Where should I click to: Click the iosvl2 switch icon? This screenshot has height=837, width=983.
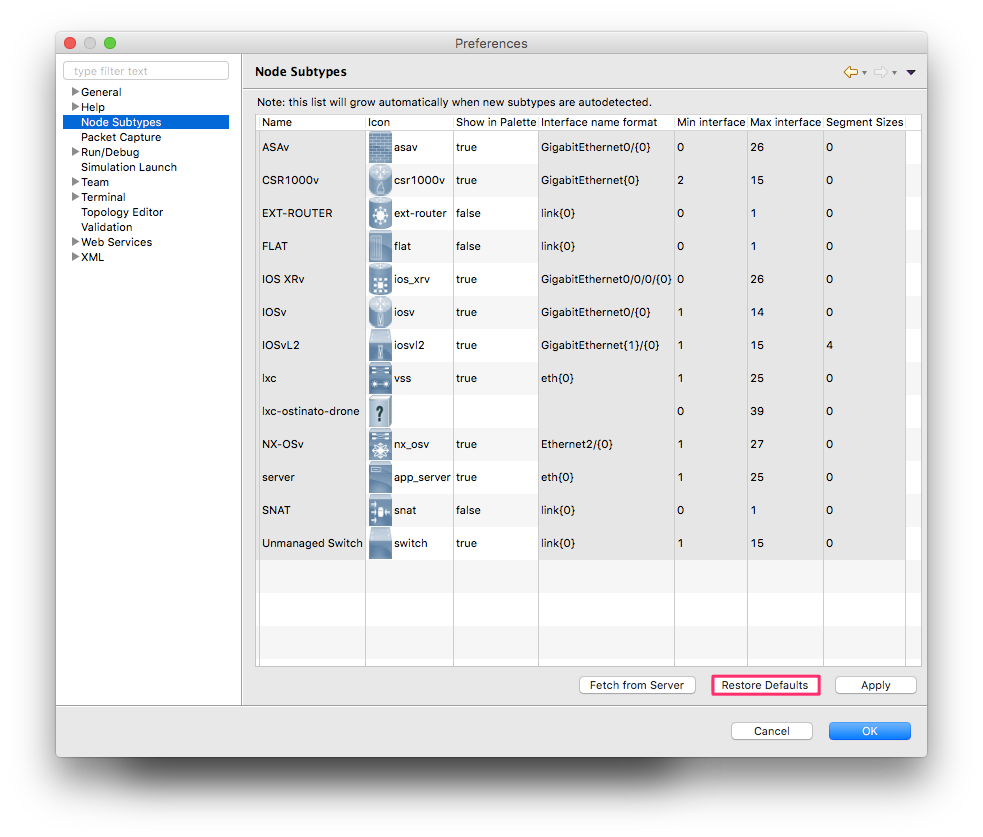coord(380,345)
